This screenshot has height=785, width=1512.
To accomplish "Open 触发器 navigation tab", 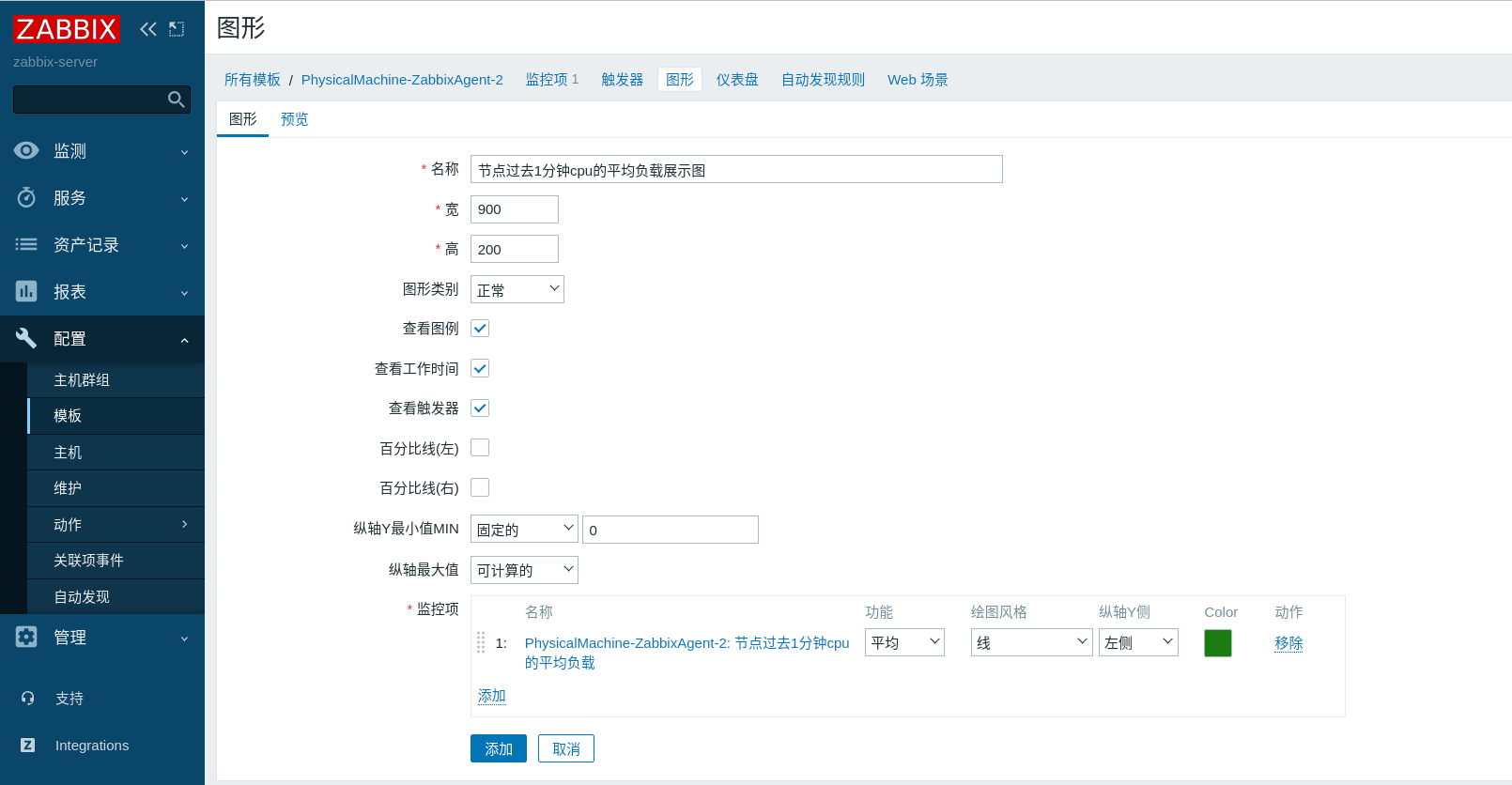I will coord(623,80).
